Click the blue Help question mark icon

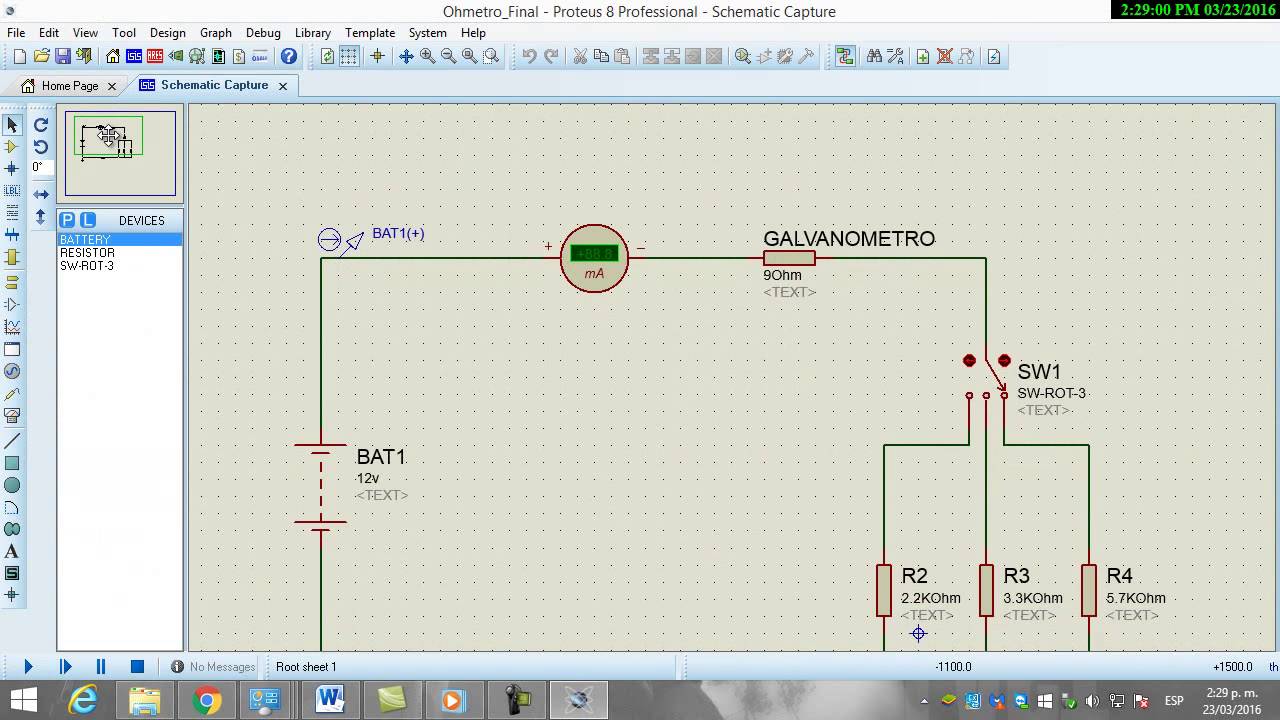(x=289, y=56)
